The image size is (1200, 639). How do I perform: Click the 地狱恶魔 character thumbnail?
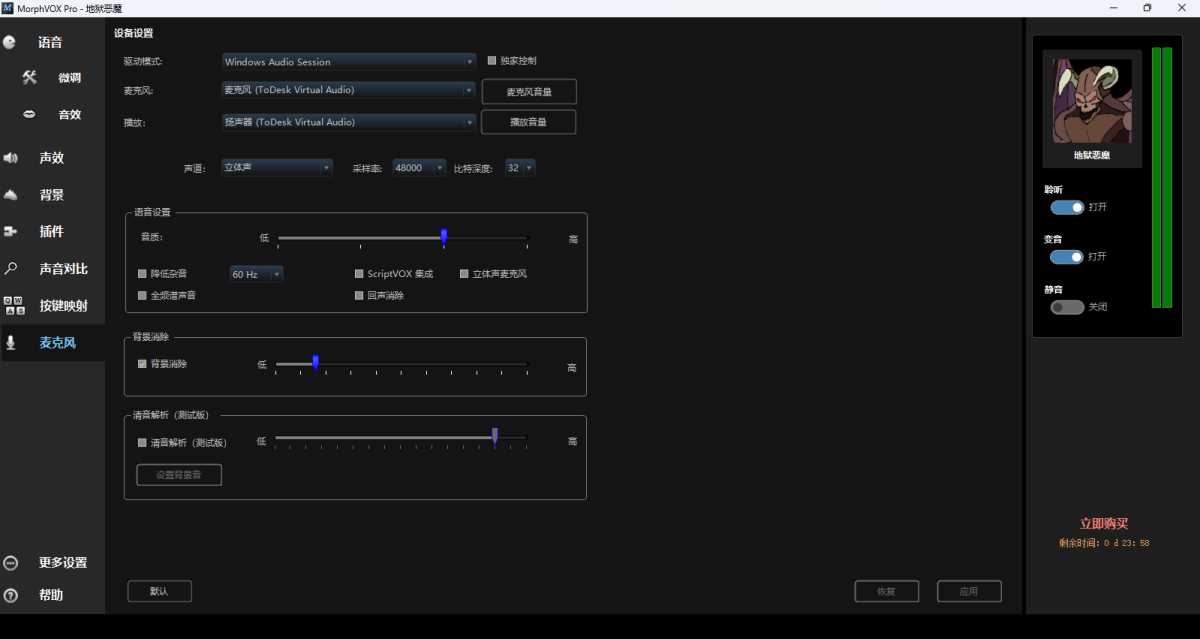[1091, 102]
